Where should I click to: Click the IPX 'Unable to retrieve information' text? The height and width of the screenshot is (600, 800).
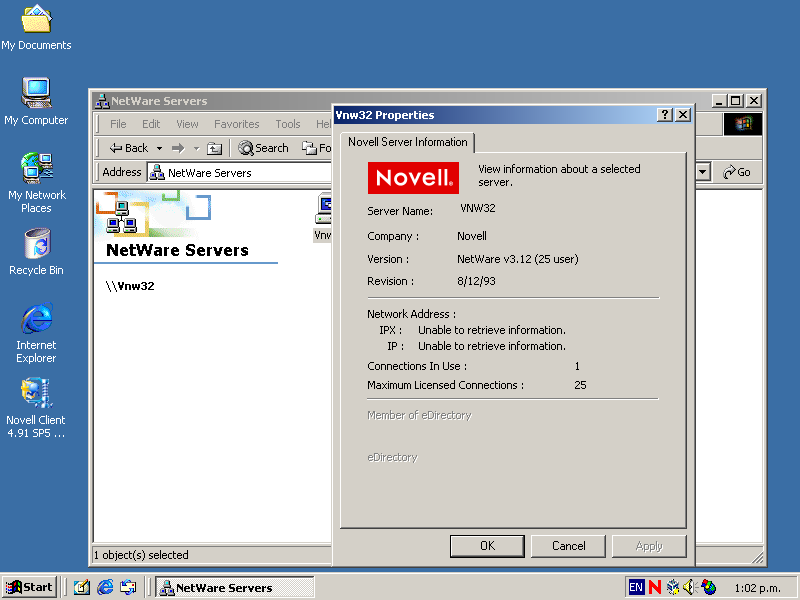(x=492, y=330)
